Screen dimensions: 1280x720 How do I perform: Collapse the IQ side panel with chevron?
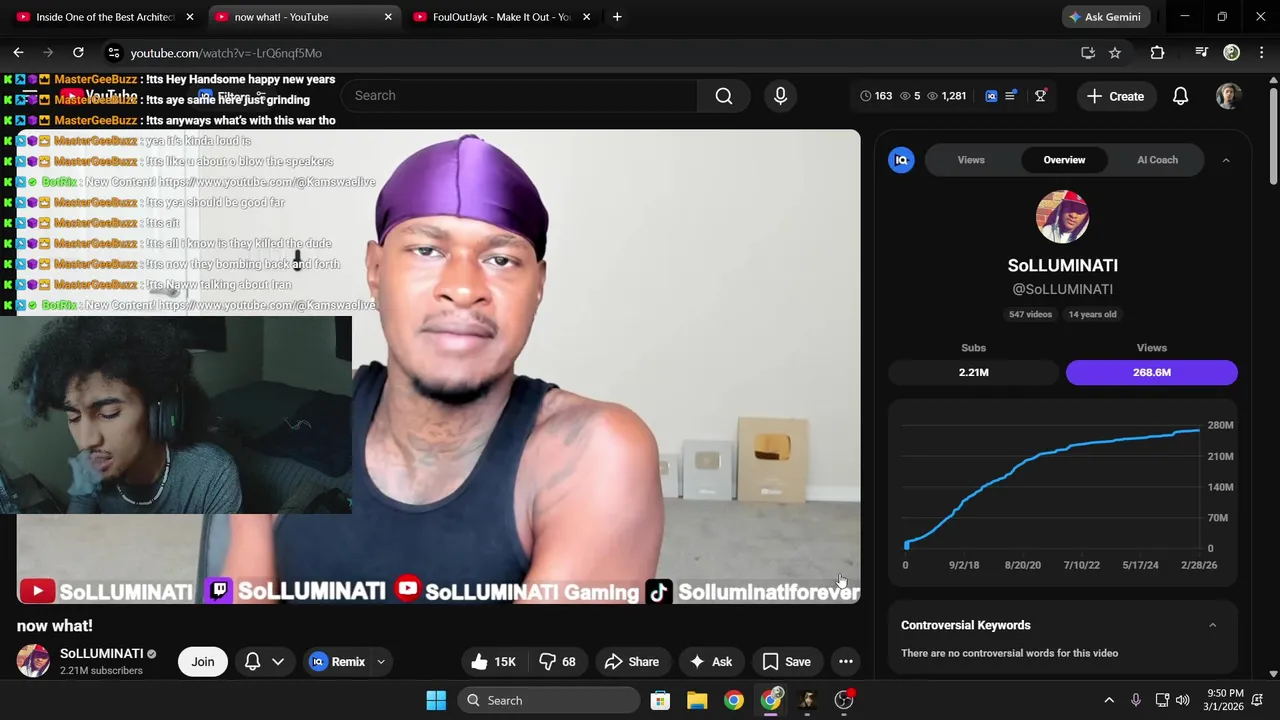point(1226,160)
